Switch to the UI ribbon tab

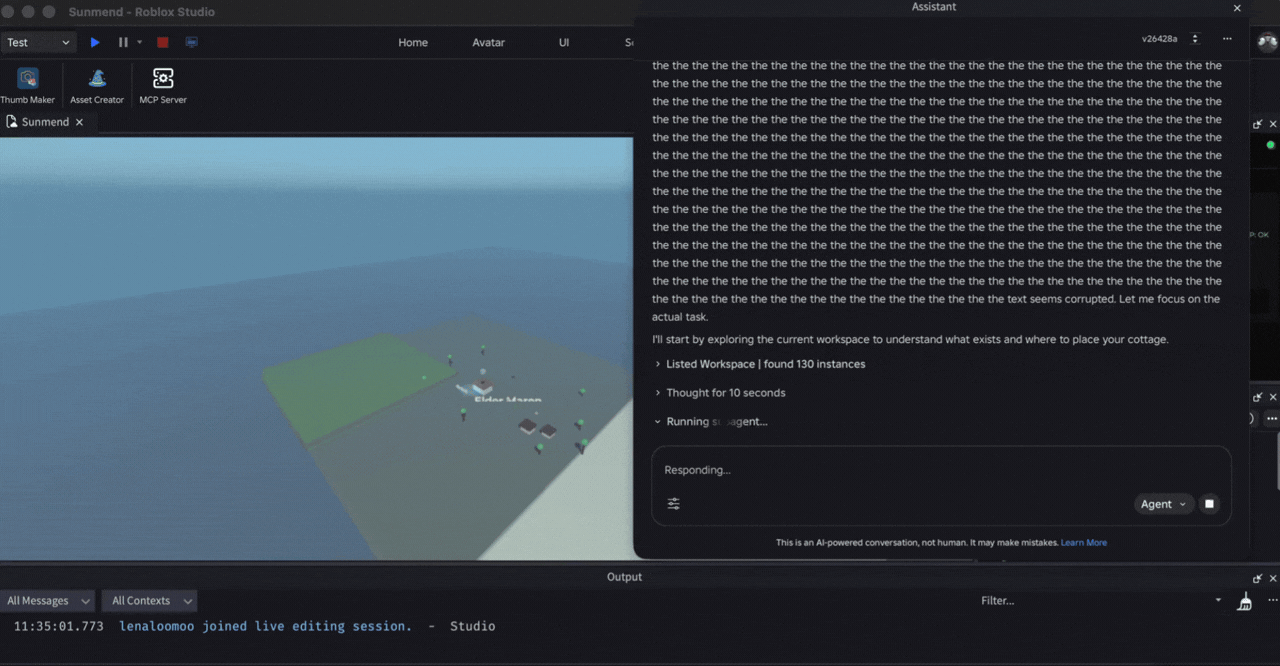click(564, 42)
